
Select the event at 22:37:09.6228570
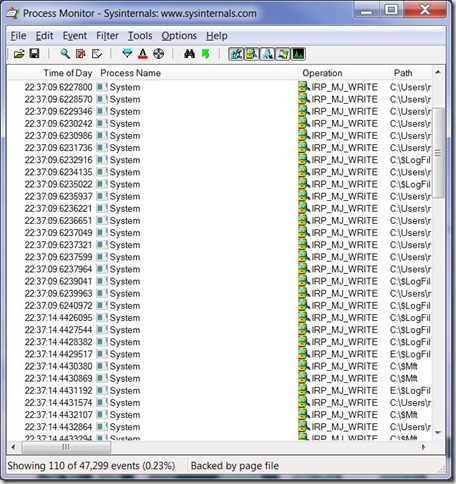coord(219,99)
